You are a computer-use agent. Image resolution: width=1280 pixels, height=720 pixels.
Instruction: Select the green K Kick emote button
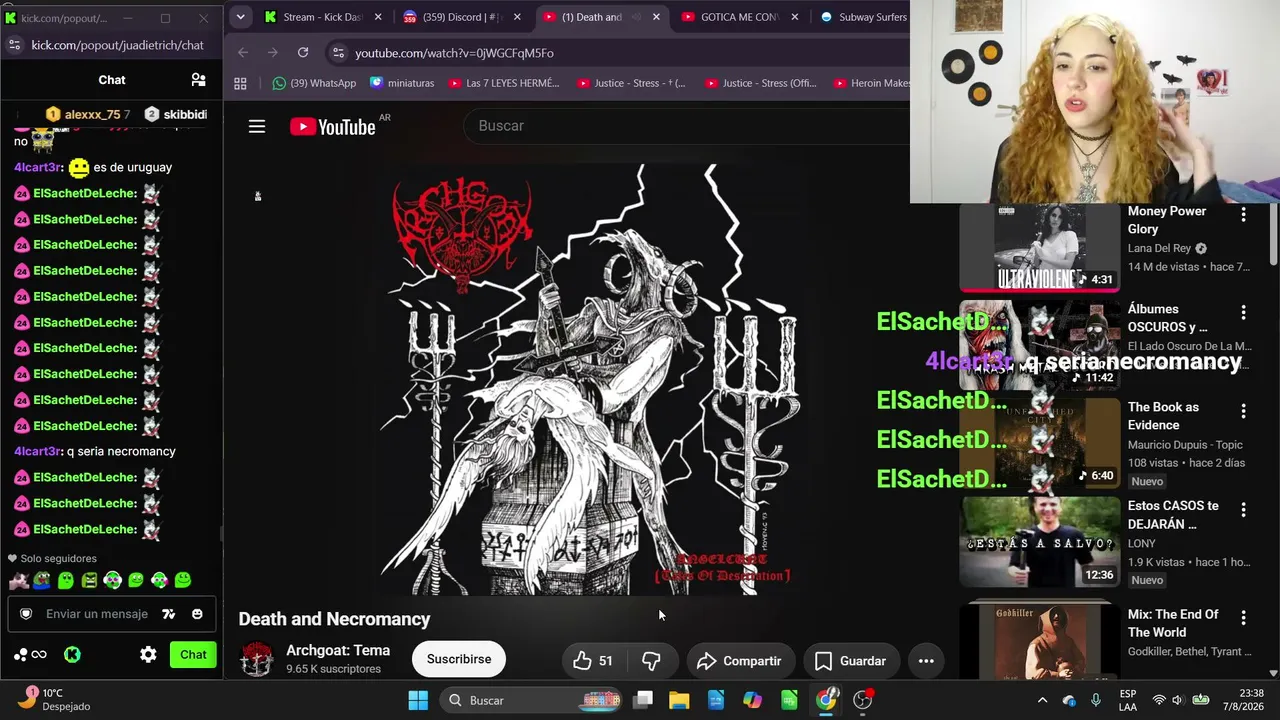point(72,655)
